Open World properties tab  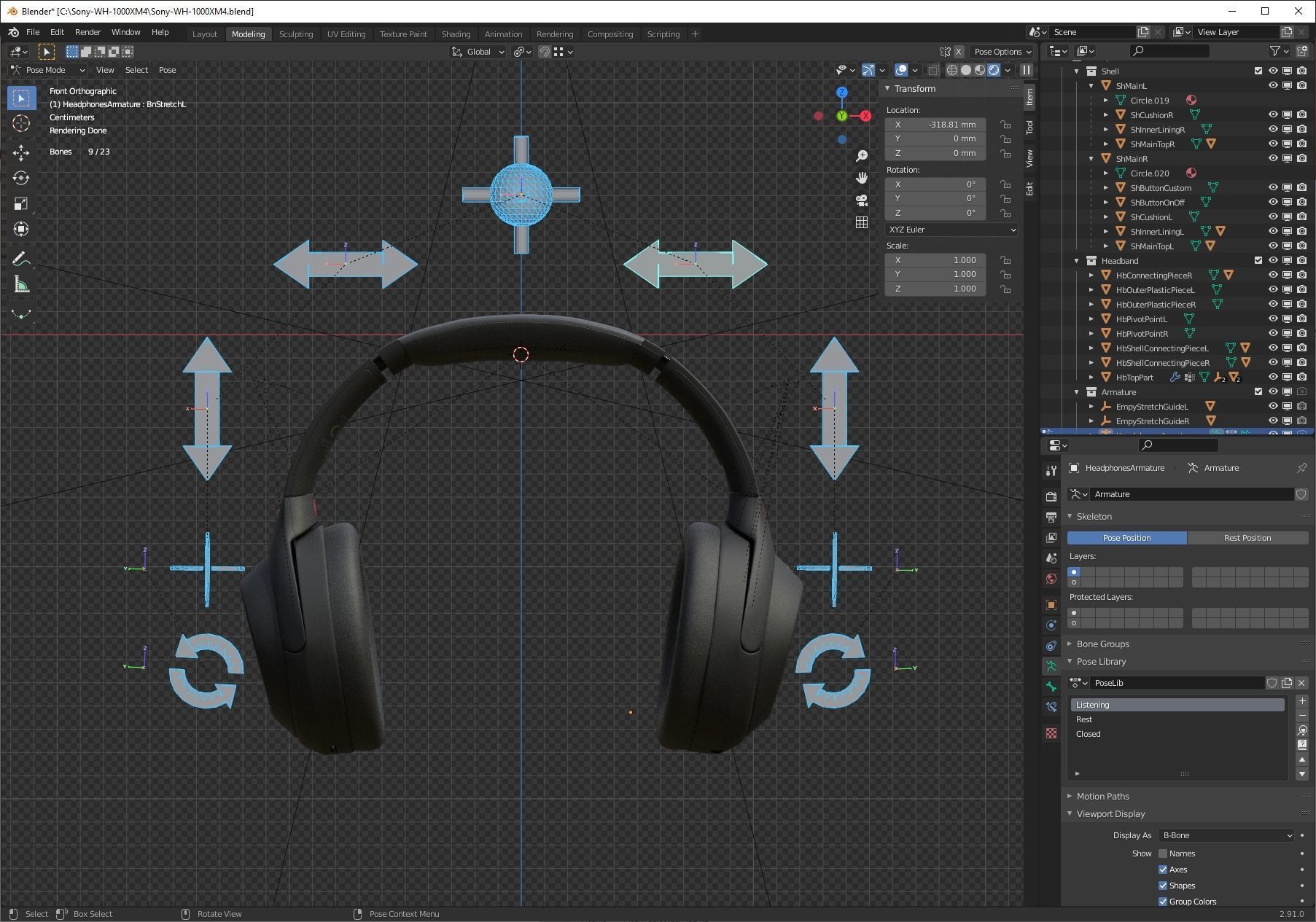tap(1051, 579)
